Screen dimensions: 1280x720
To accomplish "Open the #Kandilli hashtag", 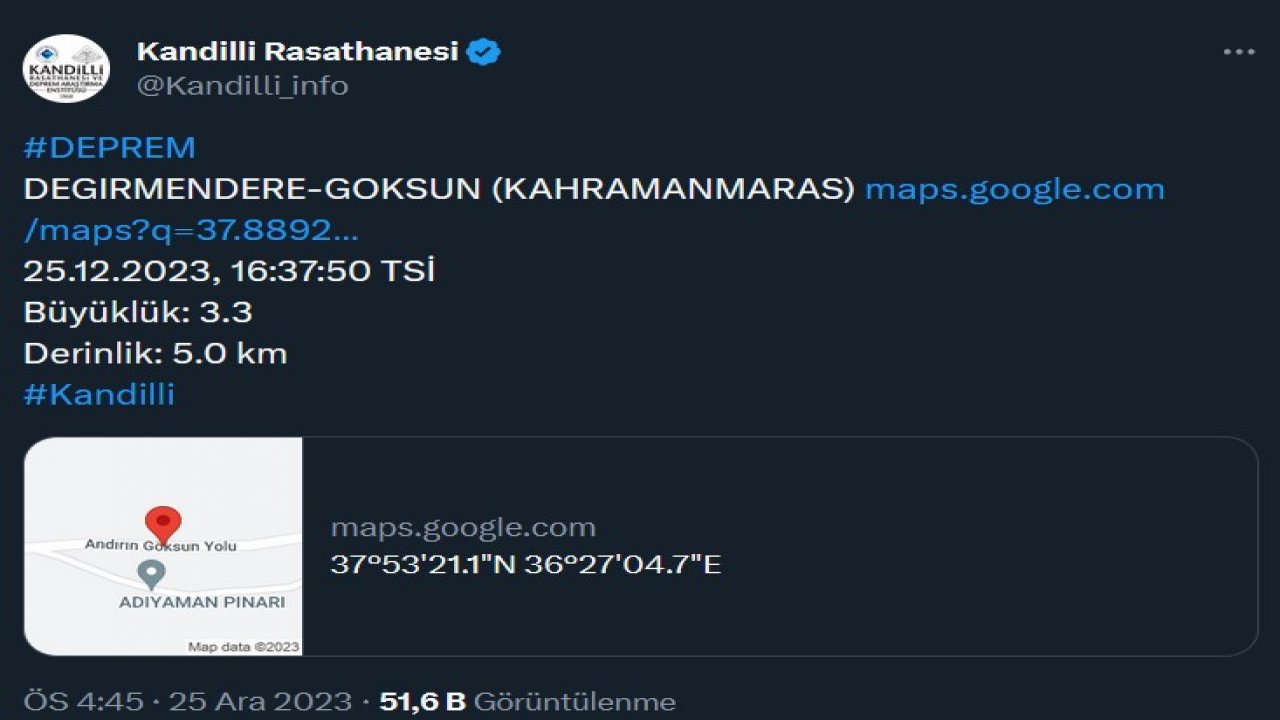I will [x=98, y=394].
